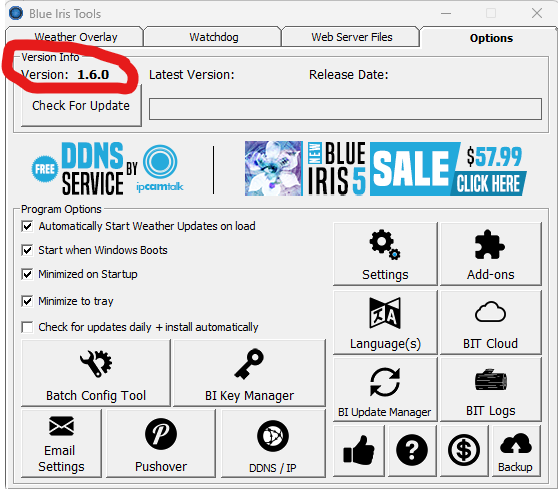The width and height of the screenshot is (558, 489).
Task: Open Language(s) translation icon
Action: point(385,322)
